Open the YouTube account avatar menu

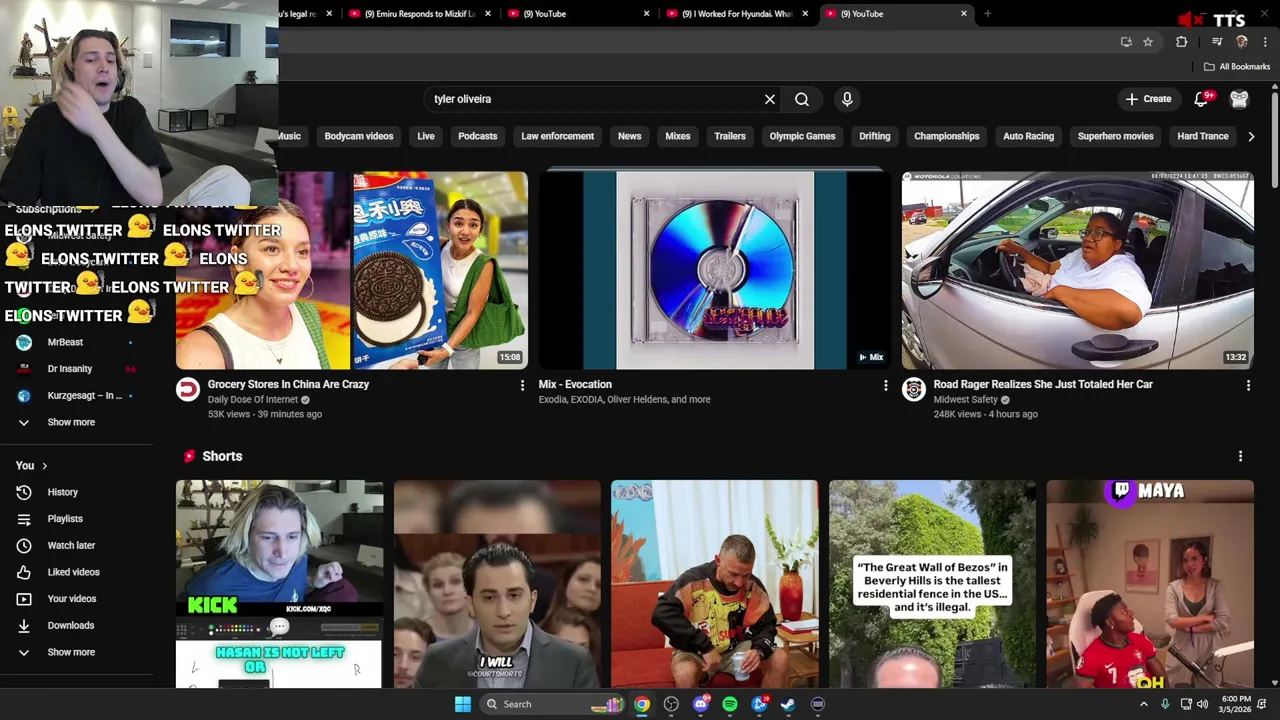[1239, 99]
